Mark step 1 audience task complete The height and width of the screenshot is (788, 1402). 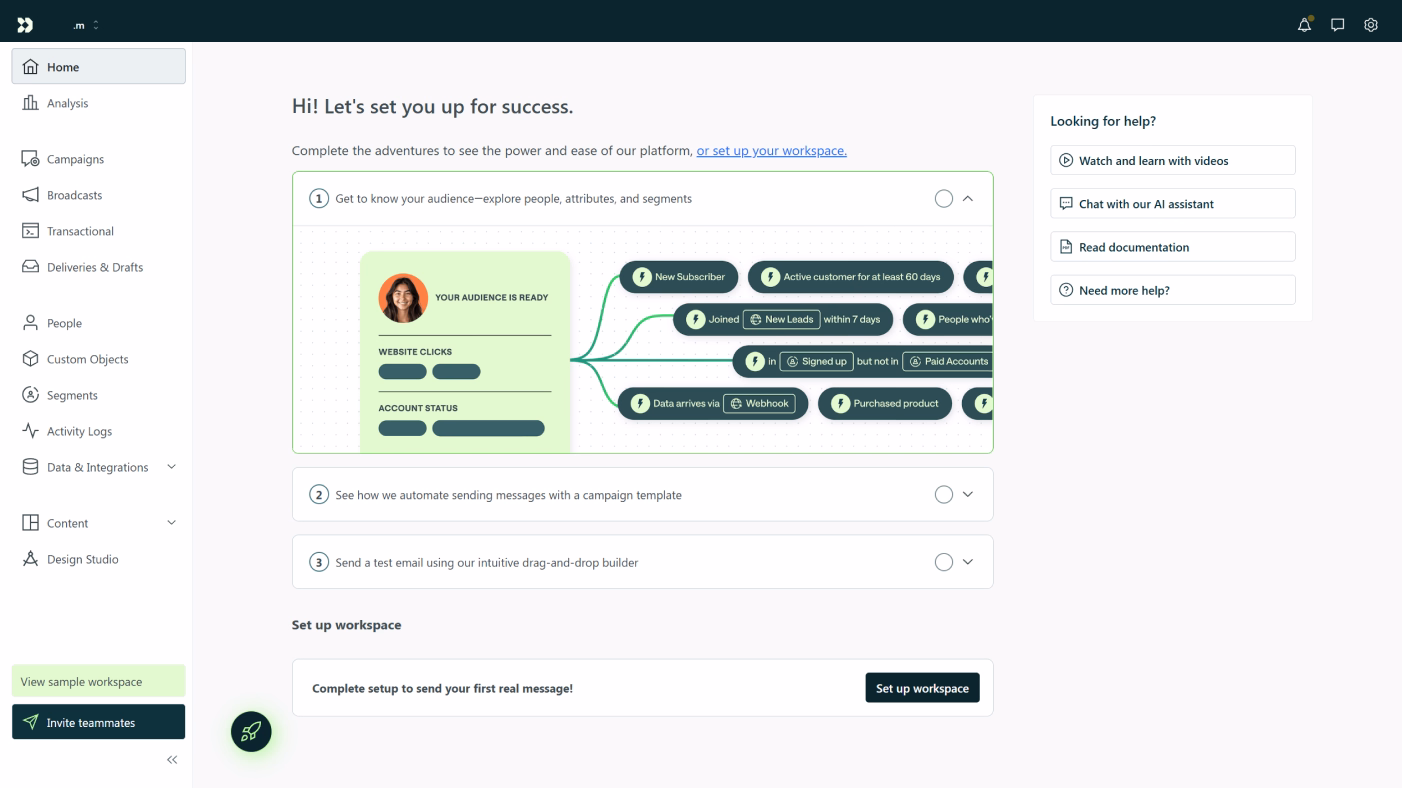[x=943, y=198]
